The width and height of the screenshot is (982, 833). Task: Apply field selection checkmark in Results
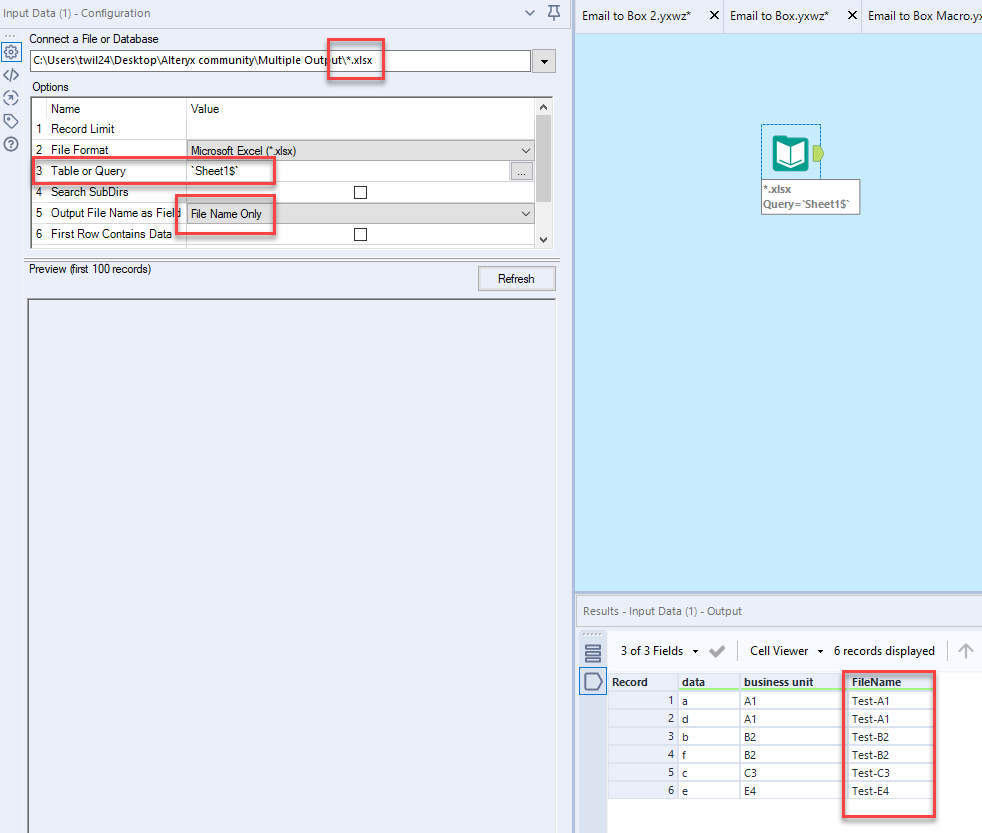tap(717, 651)
